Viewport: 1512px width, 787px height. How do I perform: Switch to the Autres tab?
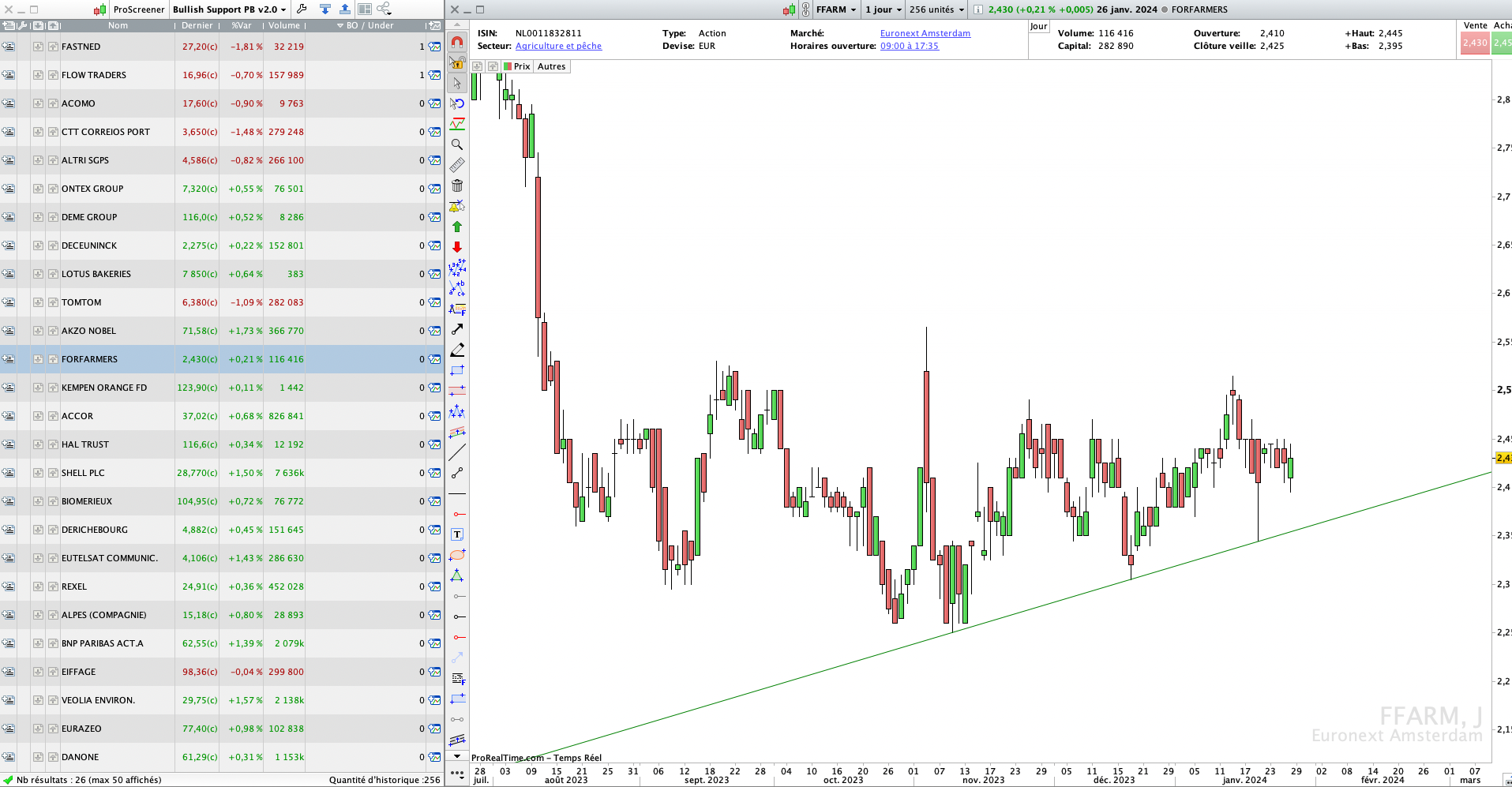click(x=551, y=66)
